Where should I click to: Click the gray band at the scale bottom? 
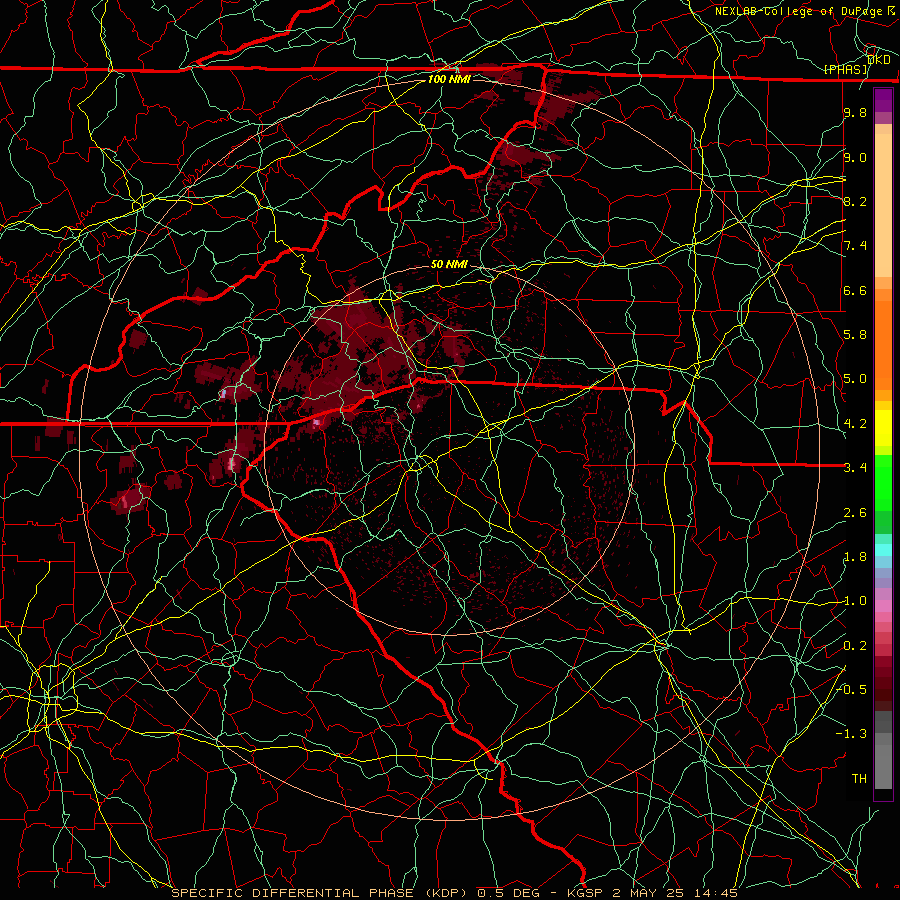(x=883, y=761)
